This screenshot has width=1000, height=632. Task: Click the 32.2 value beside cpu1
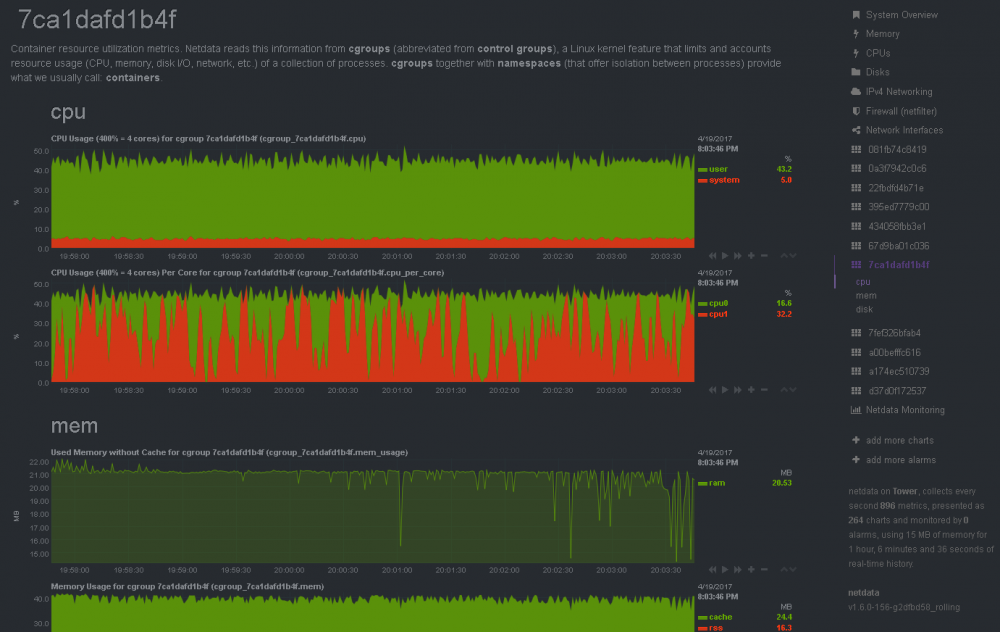[x=784, y=314]
